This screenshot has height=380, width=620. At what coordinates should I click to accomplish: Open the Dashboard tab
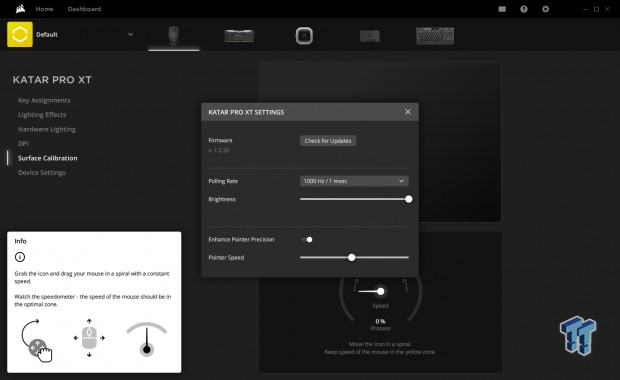(84, 9)
